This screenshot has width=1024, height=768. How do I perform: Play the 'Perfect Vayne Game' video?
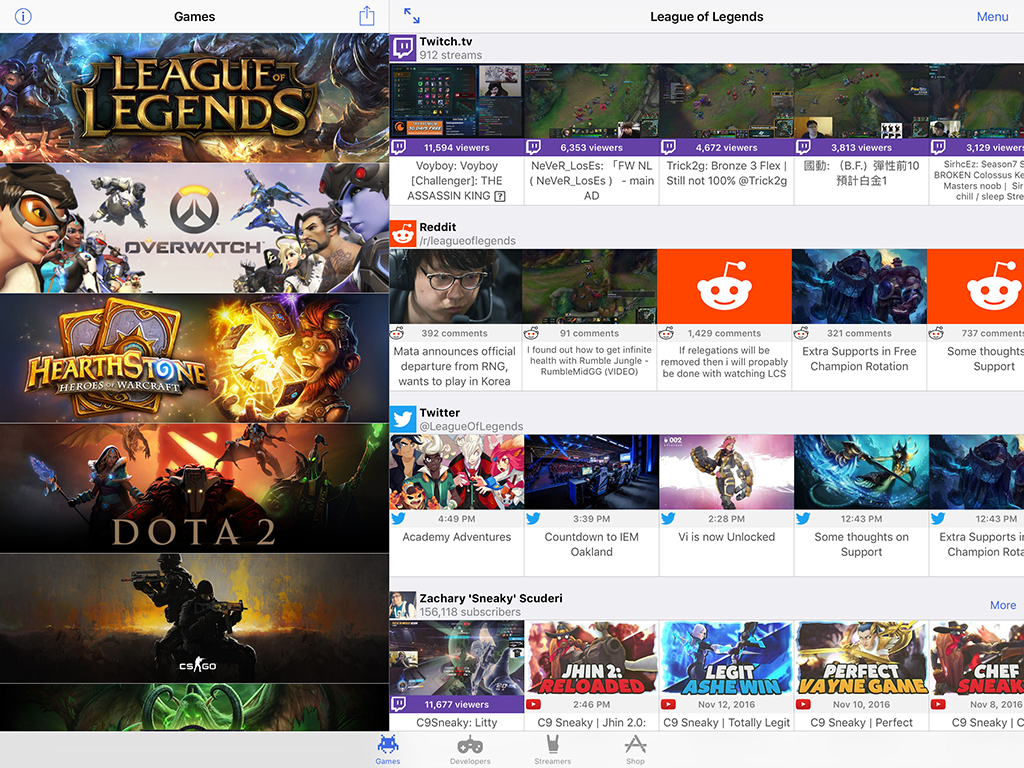pos(862,658)
